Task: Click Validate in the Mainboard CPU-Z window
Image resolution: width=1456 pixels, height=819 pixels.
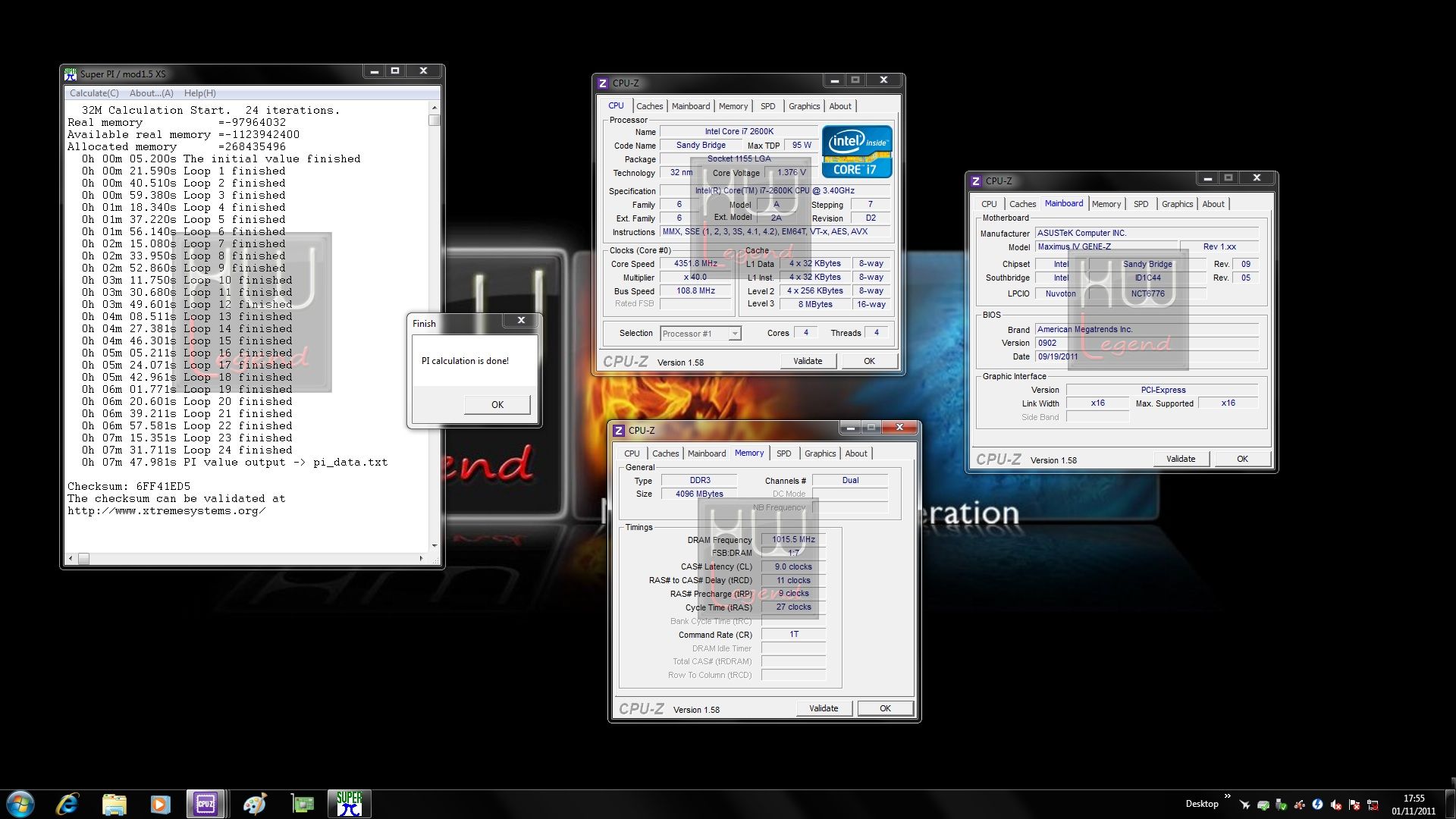Action: tap(1181, 459)
